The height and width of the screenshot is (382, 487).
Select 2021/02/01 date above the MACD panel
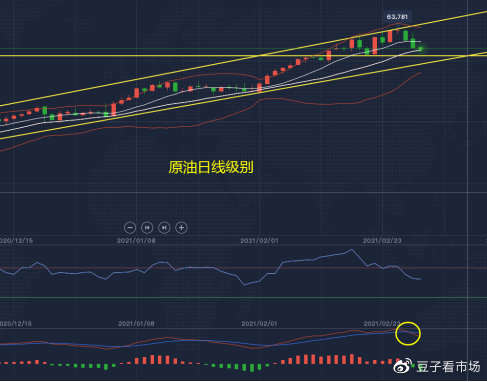259,324
